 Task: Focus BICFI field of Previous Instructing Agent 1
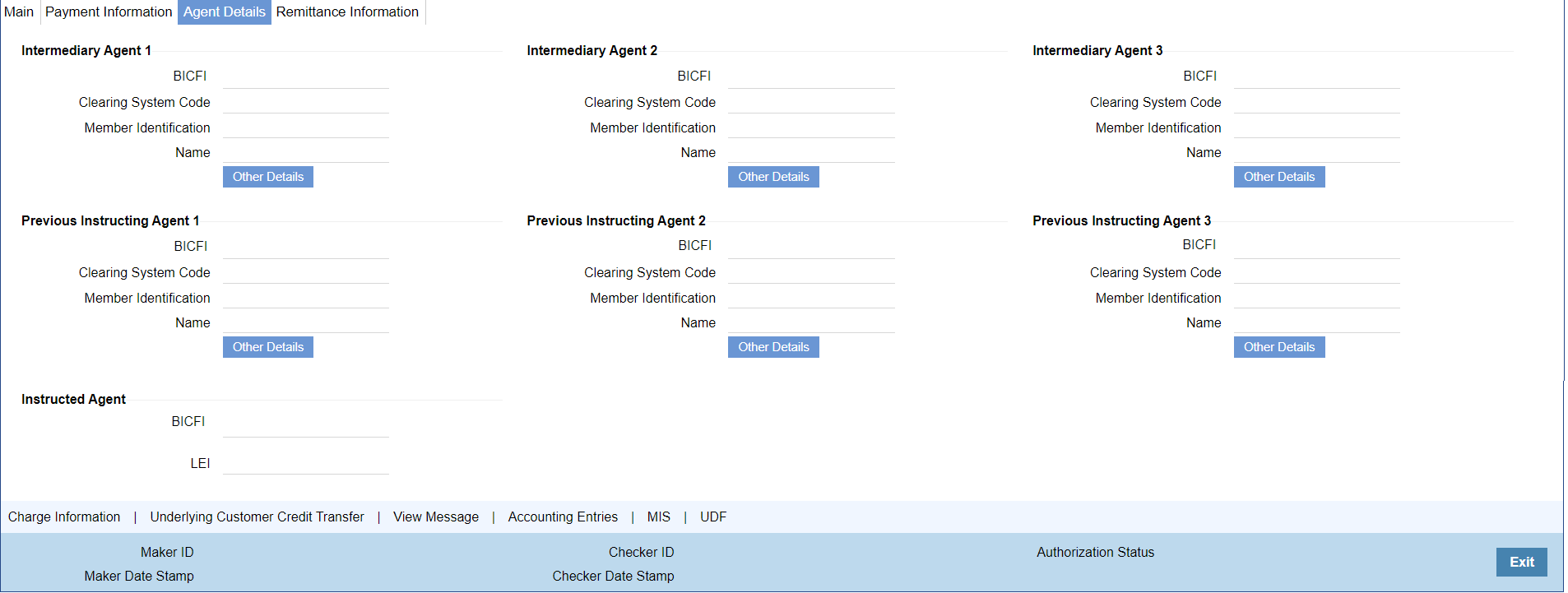(x=306, y=248)
